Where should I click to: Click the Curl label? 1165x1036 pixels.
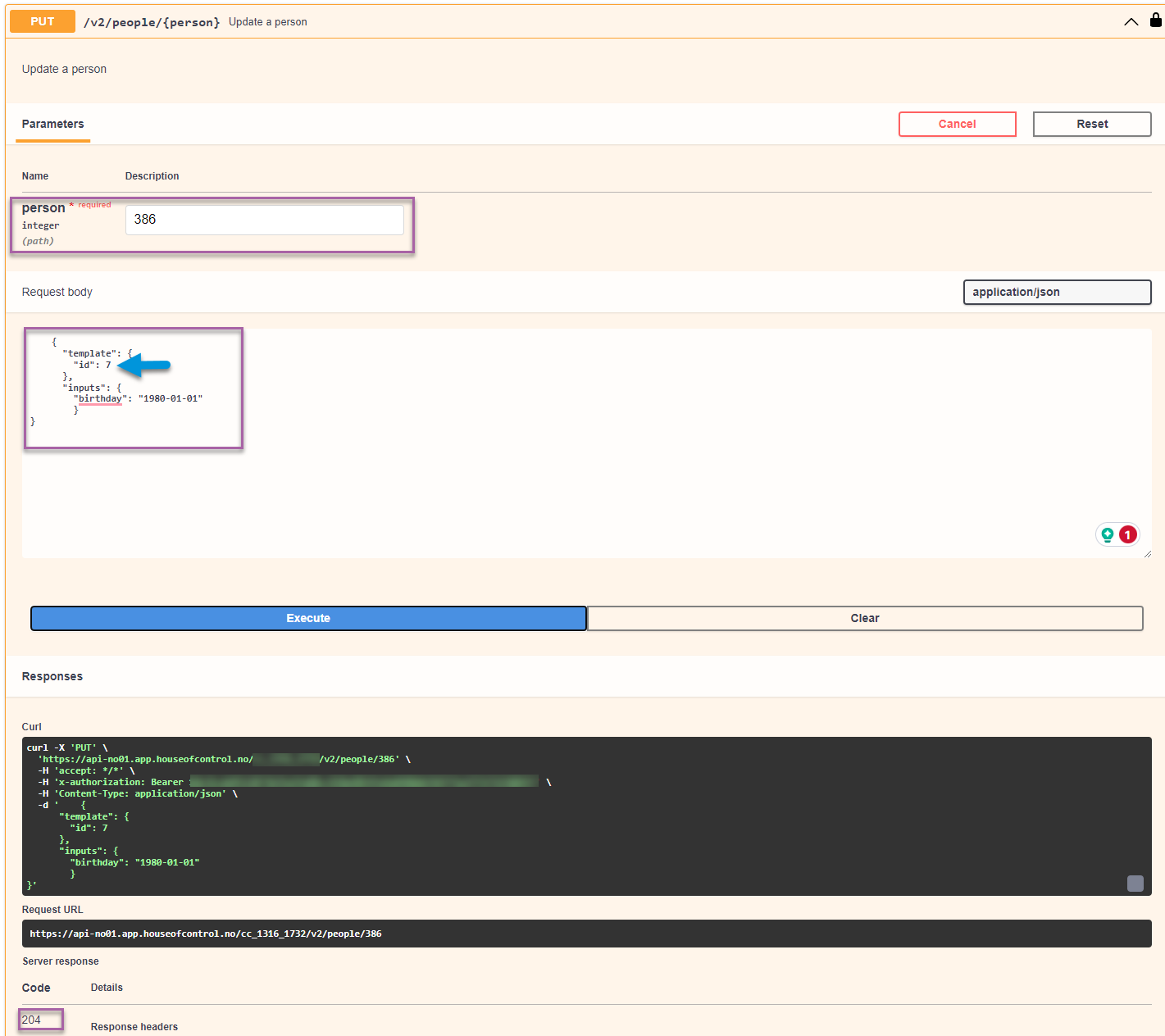(32, 727)
